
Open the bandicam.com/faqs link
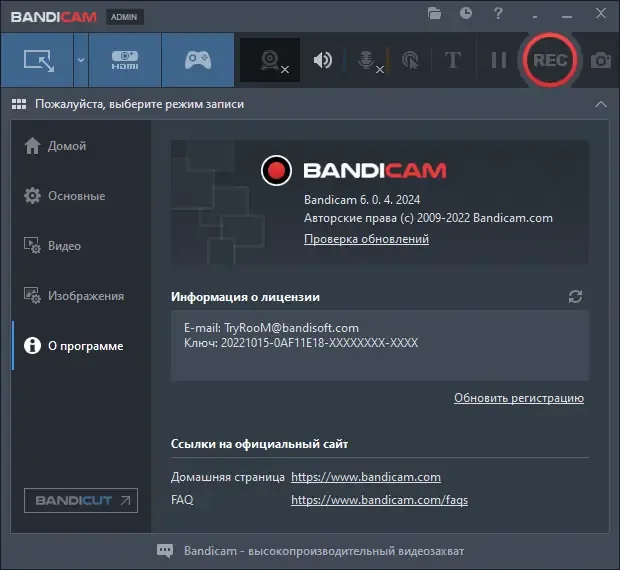379,500
